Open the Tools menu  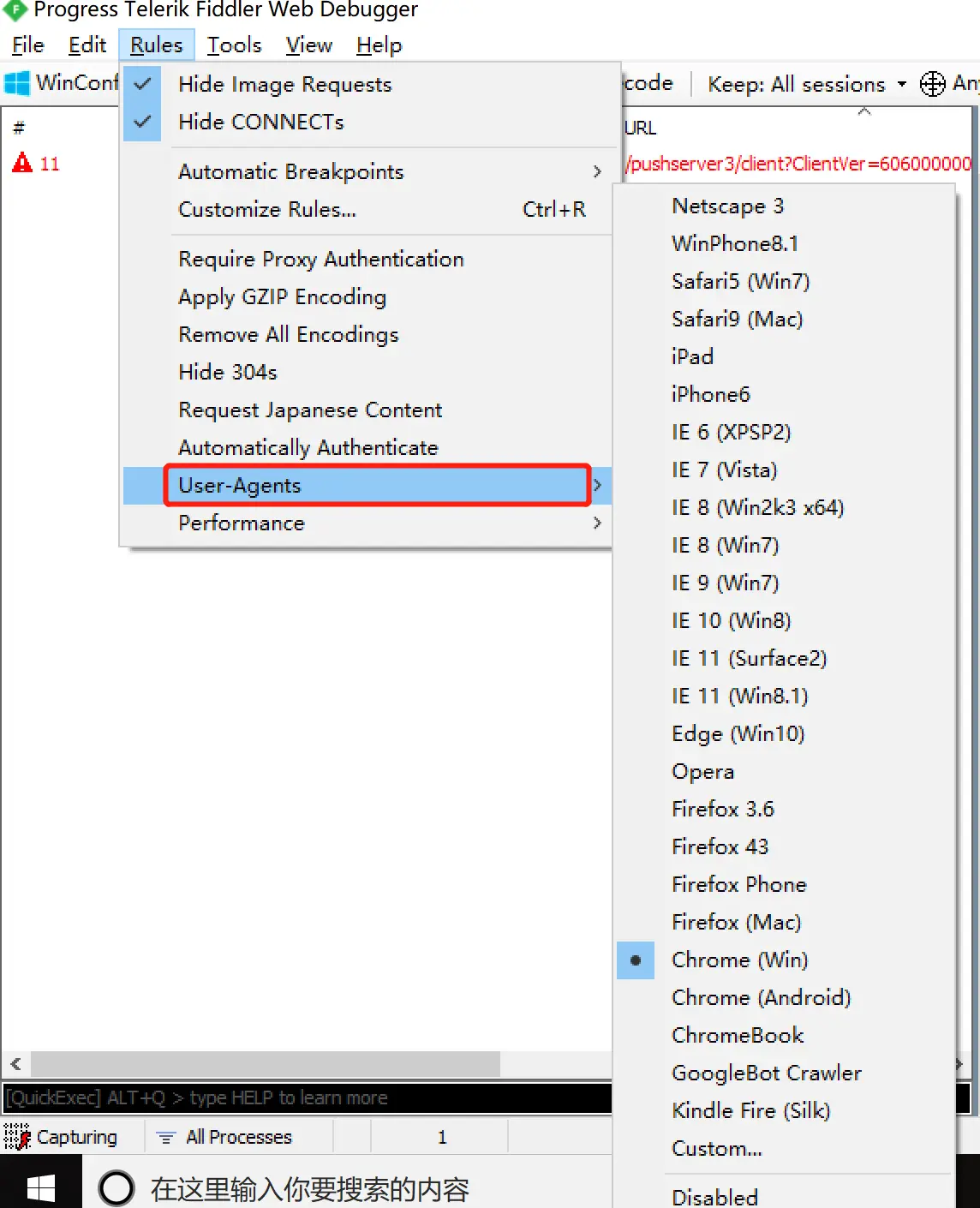(x=234, y=45)
